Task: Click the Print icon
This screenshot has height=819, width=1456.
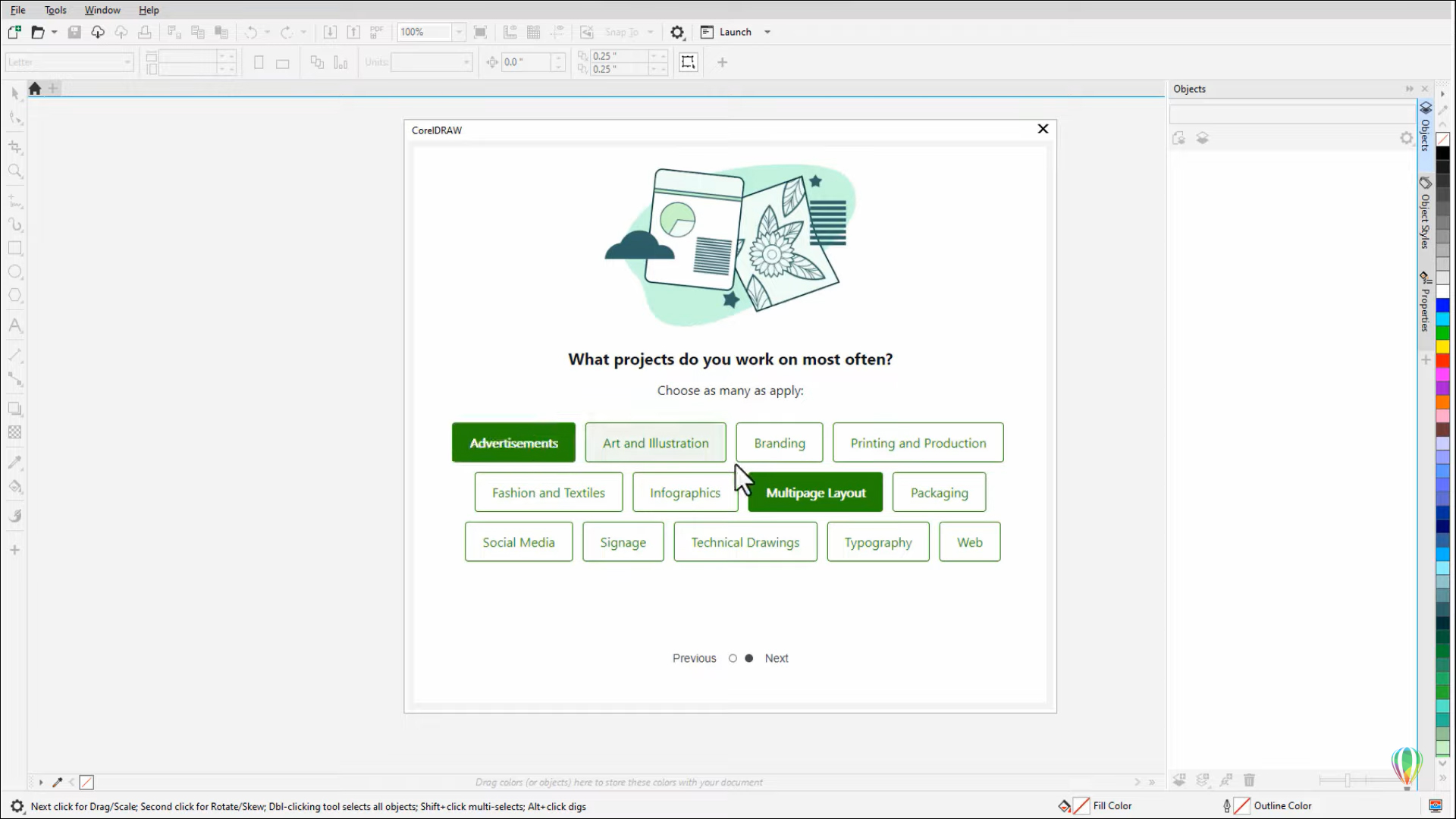Action: [145, 32]
